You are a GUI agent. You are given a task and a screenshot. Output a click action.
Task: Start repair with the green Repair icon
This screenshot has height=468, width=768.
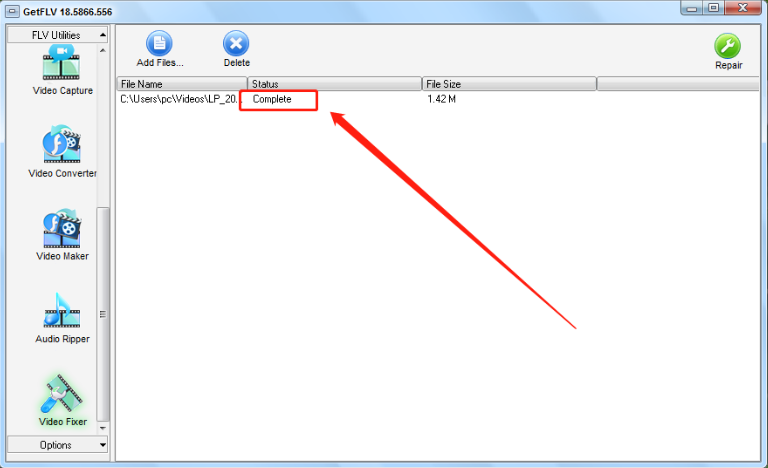click(x=728, y=51)
